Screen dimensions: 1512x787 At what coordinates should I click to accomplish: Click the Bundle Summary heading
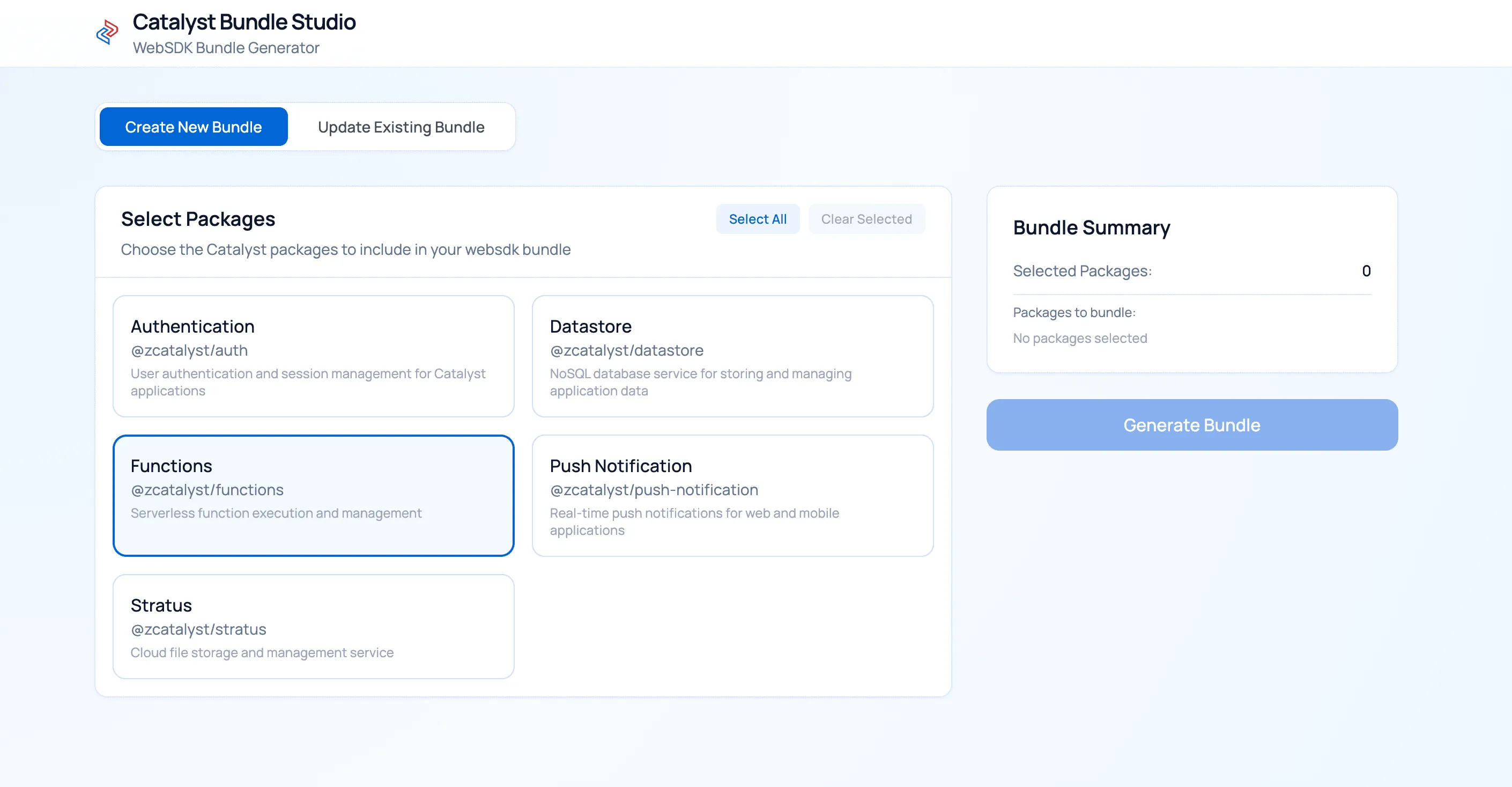point(1092,228)
